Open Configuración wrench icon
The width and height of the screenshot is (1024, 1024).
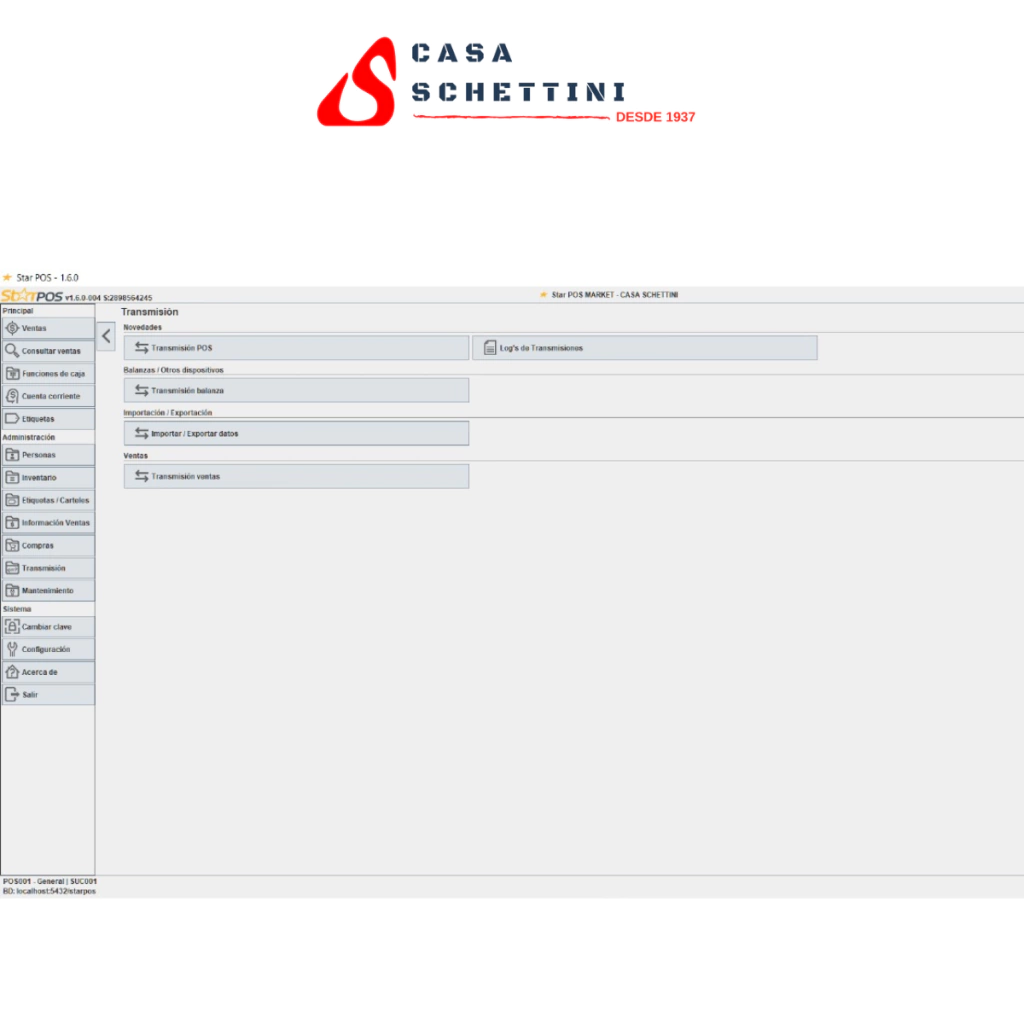[x=12, y=649]
